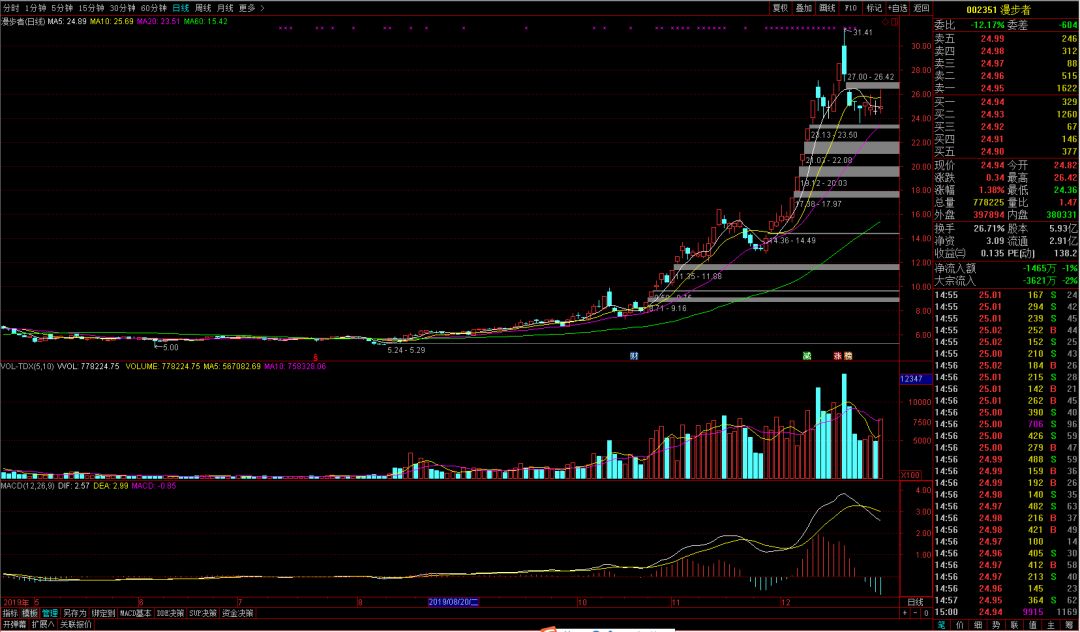1080x632 pixels.
Task: Select the 资金决策 template
Action: pos(238,613)
